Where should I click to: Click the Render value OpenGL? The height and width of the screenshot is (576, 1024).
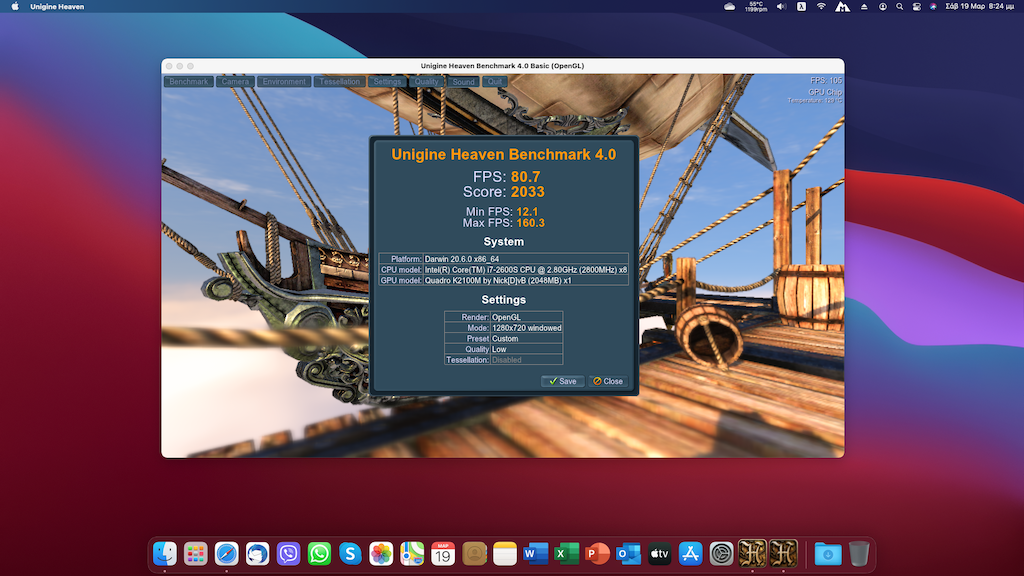[x=526, y=317]
